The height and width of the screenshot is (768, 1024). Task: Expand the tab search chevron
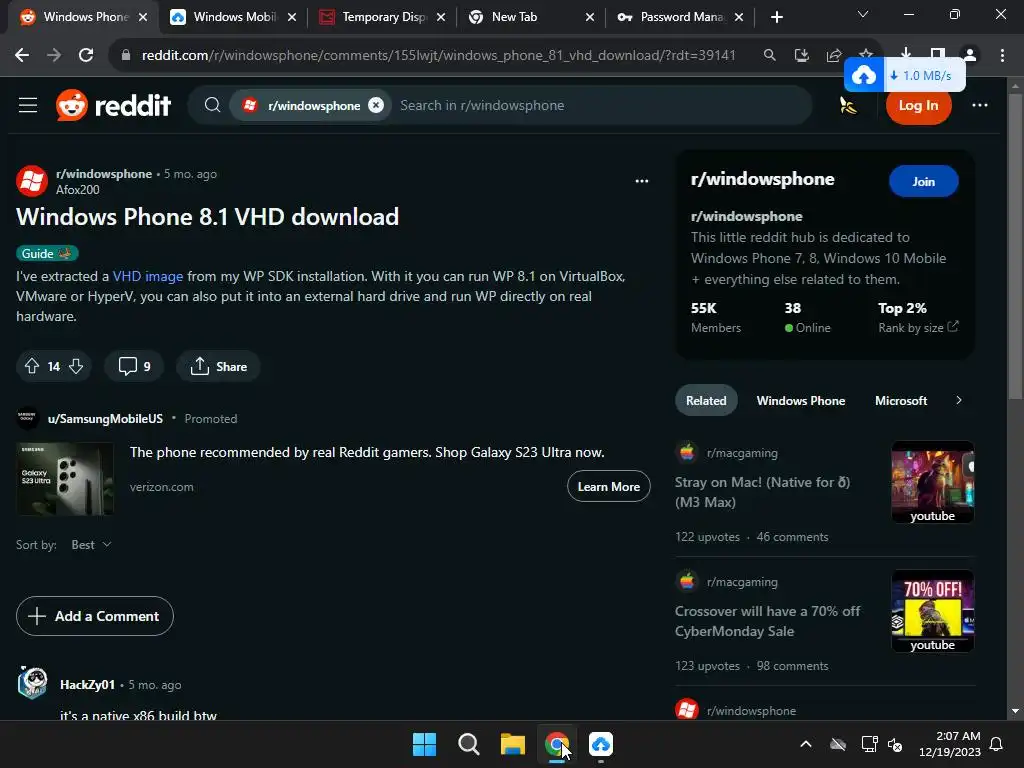(863, 14)
